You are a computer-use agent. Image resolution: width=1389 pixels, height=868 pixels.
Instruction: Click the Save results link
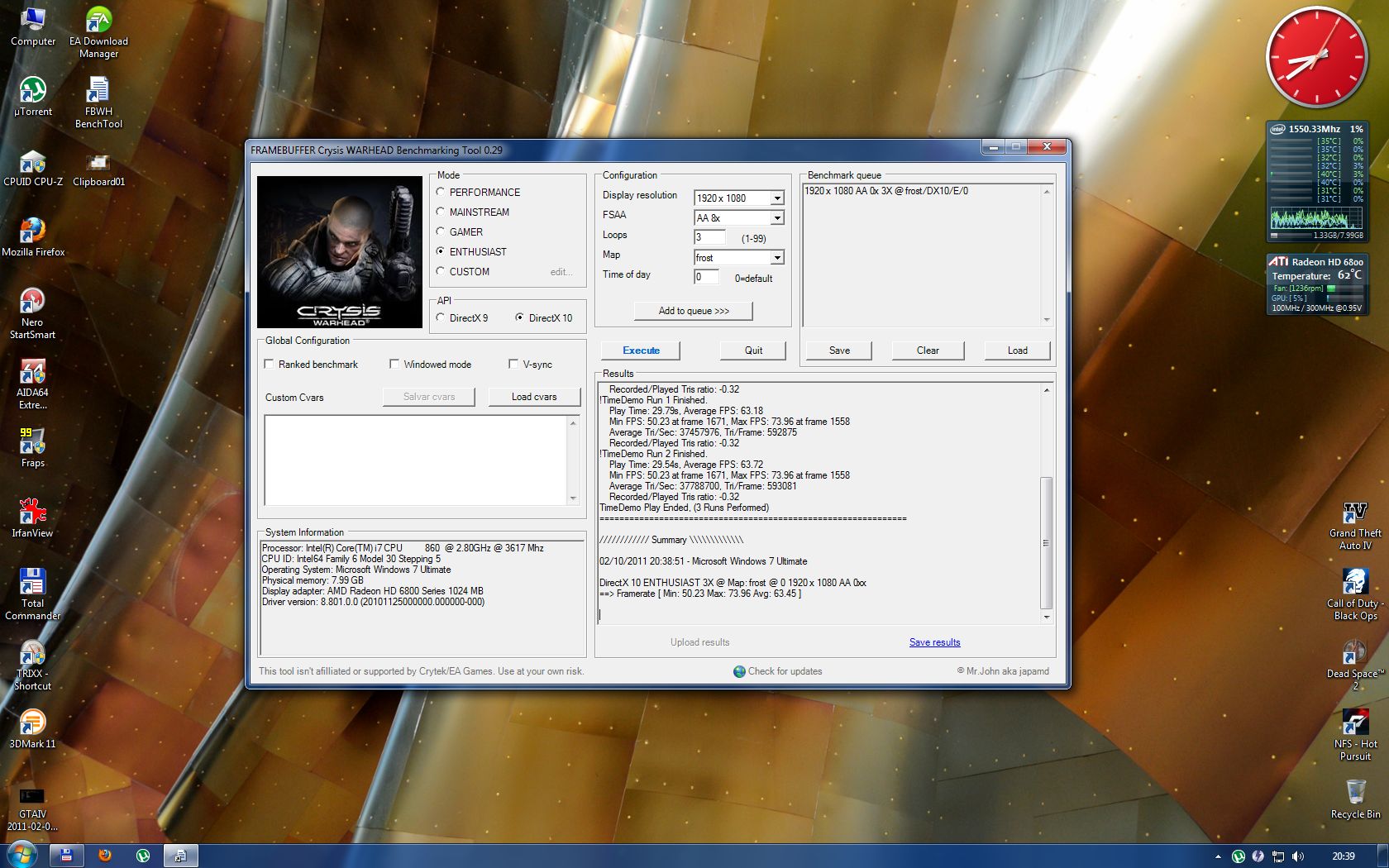click(934, 642)
